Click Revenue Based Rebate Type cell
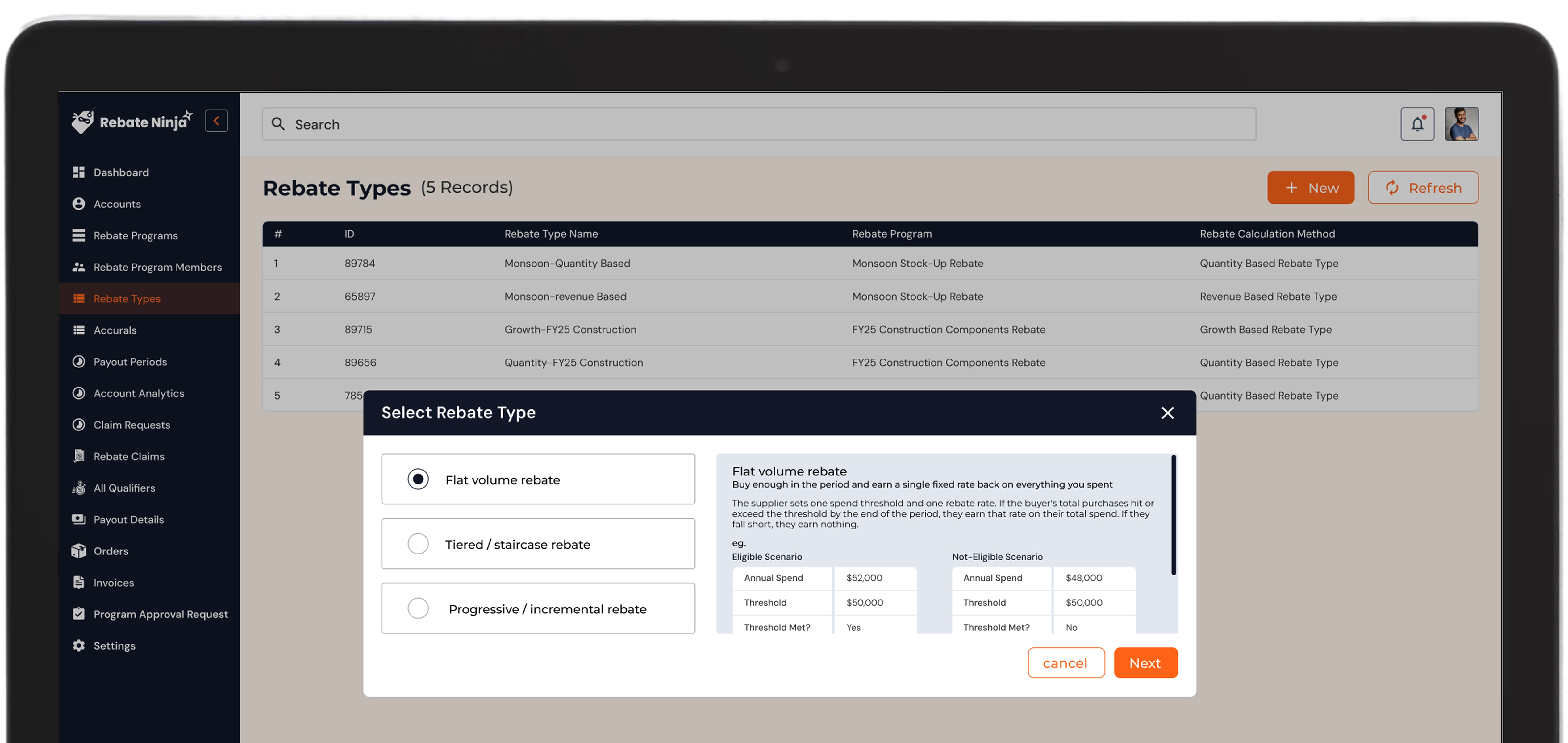The image size is (1568, 743). tap(1268, 296)
